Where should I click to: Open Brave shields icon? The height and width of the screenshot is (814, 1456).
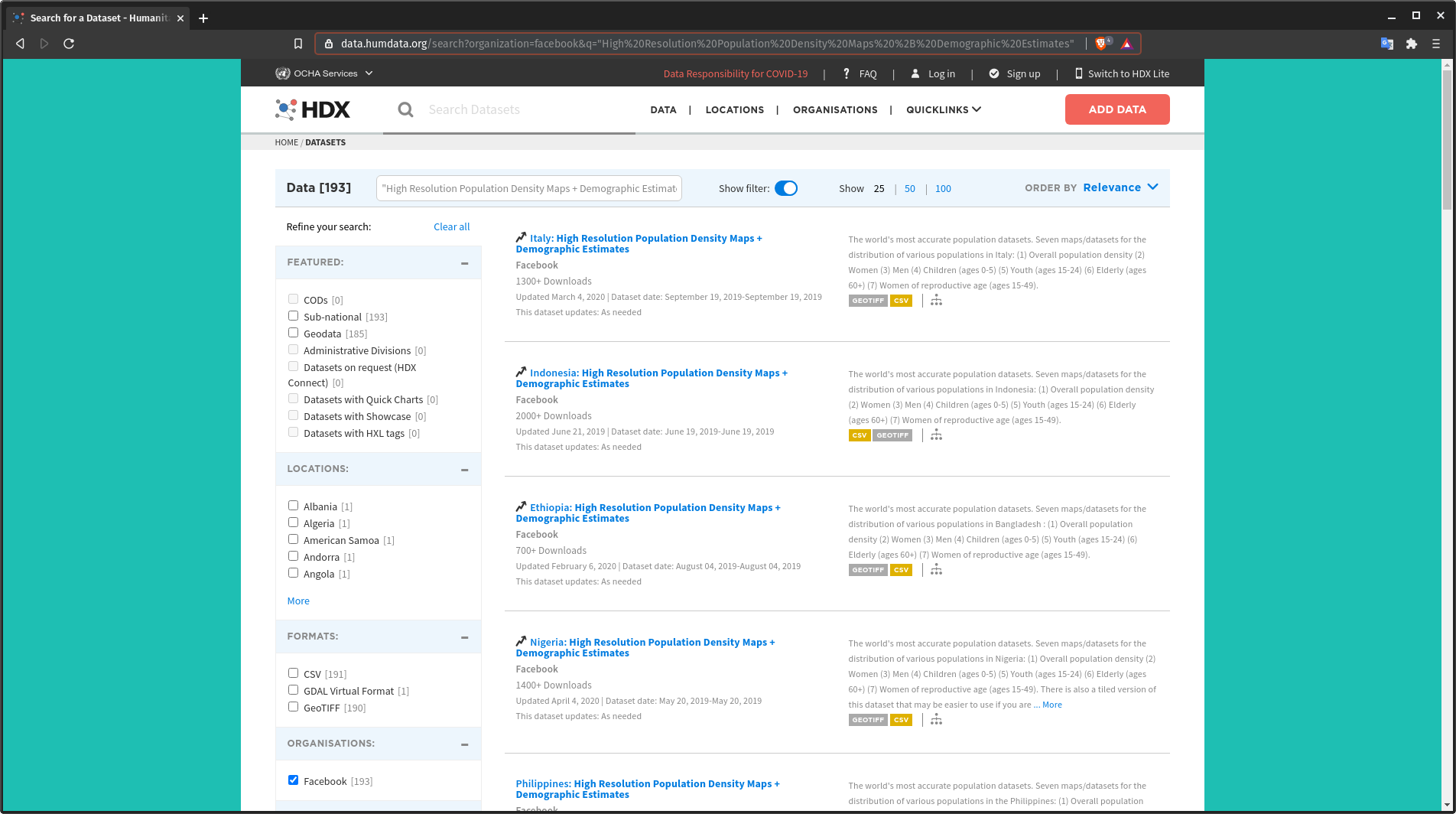coord(1101,44)
